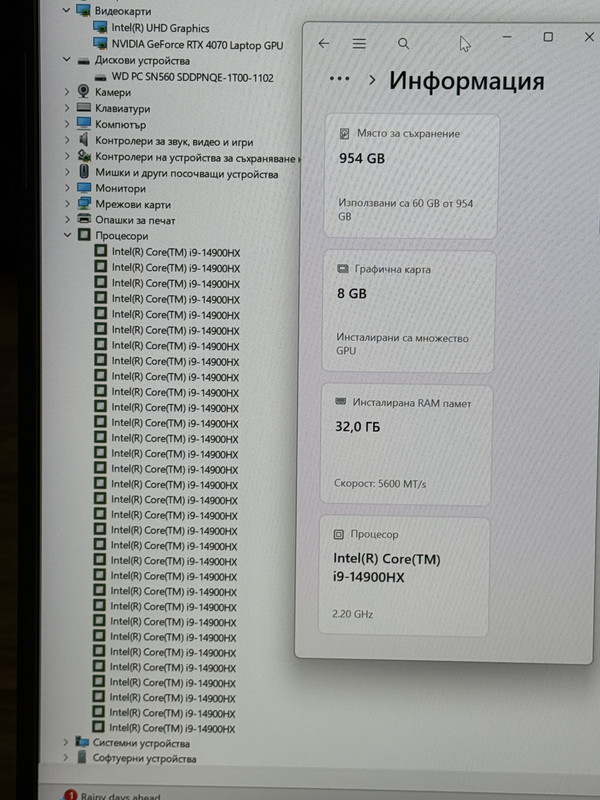The height and width of the screenshot is (800, 600).
Task: Click the Мрежови карти network icon
Action: coord(84,204)
